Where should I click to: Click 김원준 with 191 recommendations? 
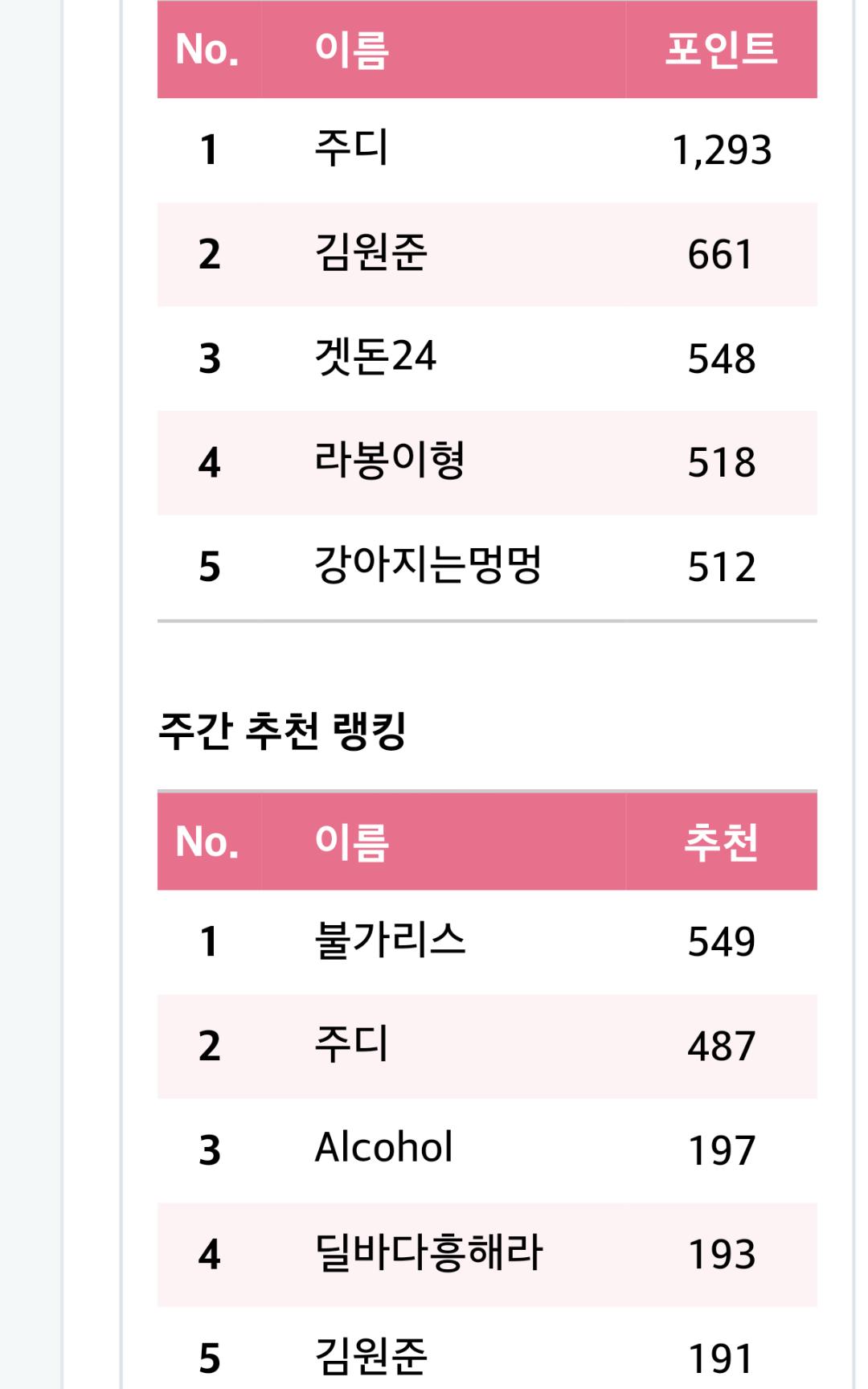coord(371,1357)
